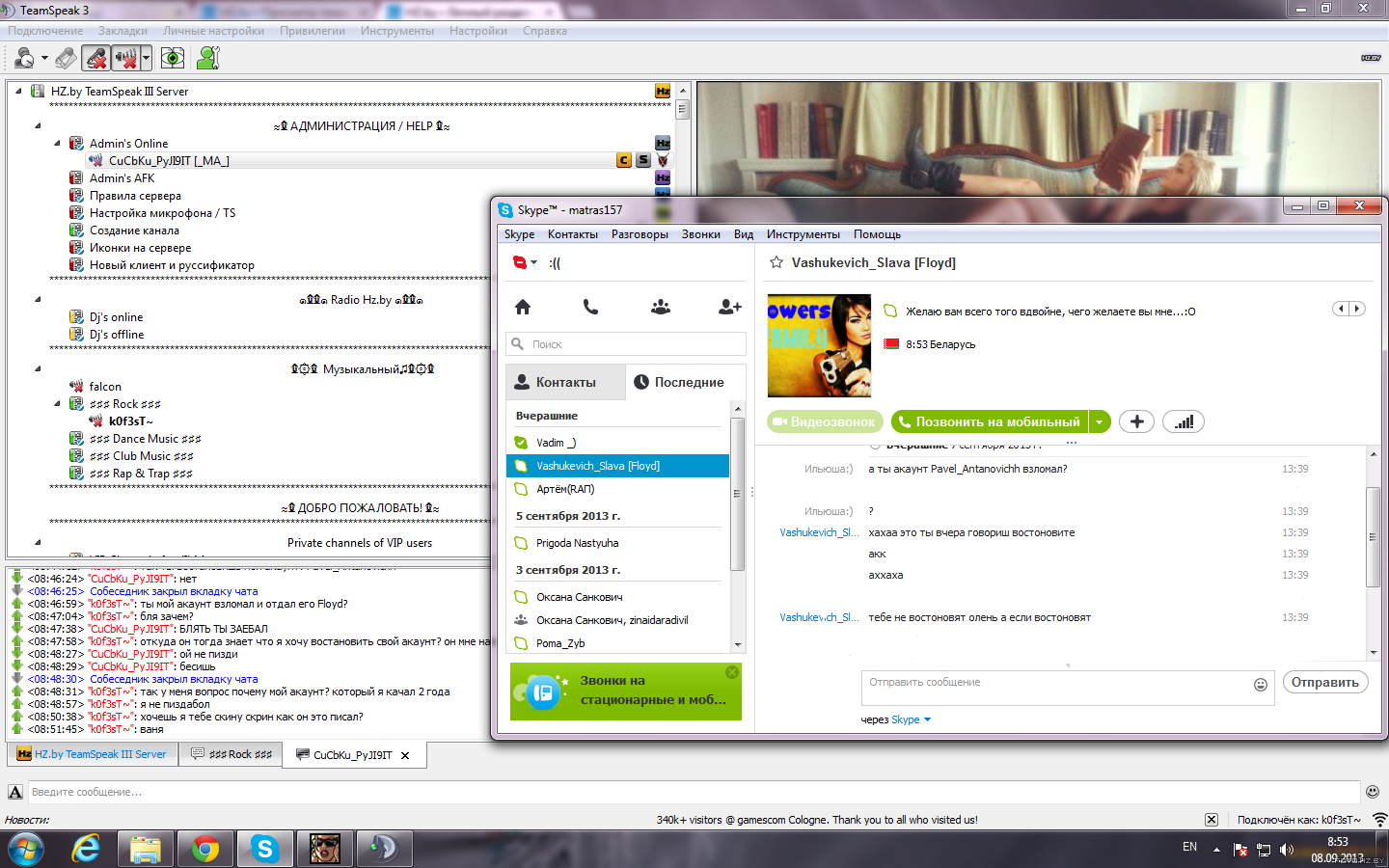Select contact Артём(РАП) in Skype
The width and height of the screenshot is (1389, 868).
[x=617, y=489]
